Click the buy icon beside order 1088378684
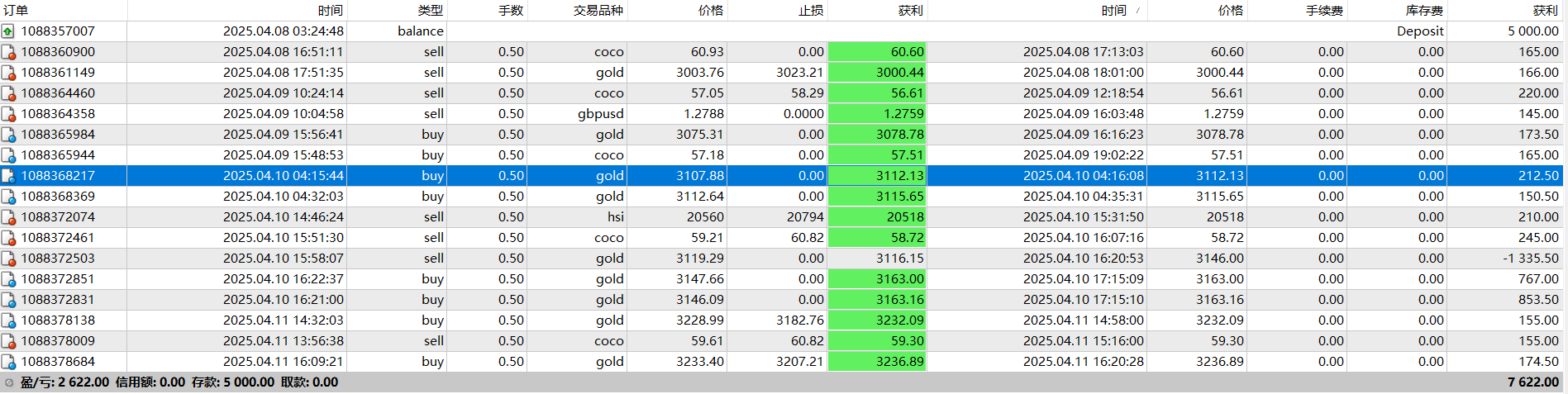 (8, 362)
